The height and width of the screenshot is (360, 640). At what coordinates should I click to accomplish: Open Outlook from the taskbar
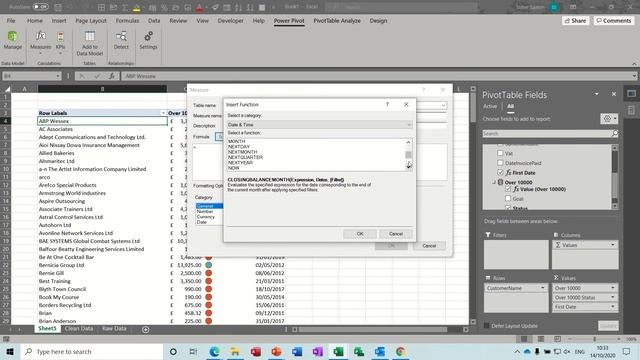pyautogui.click(x=380, y=351)
